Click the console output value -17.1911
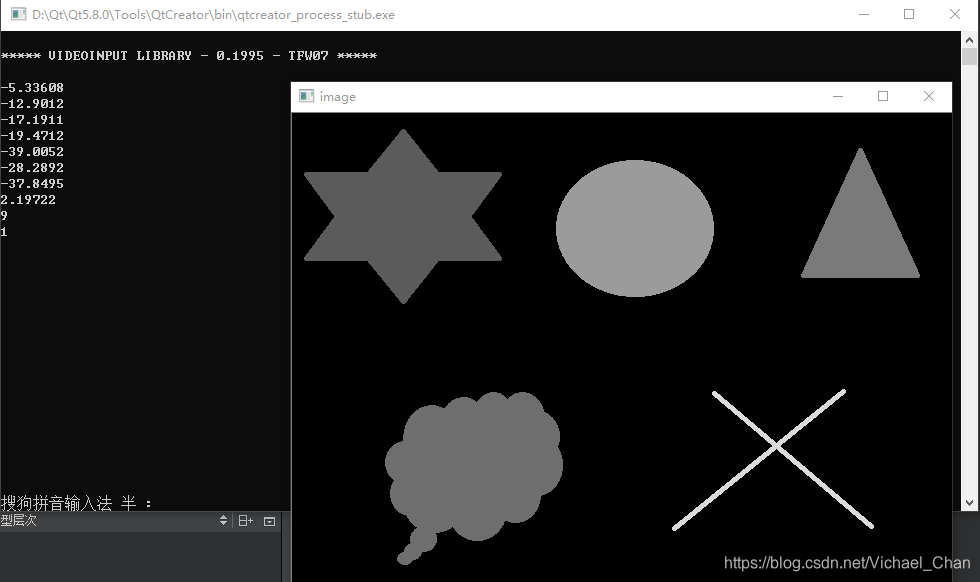 32,119
